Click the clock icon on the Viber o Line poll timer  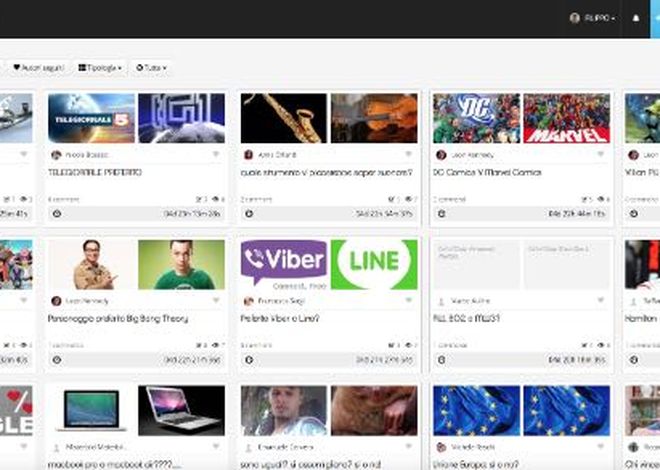click(x=249, y=360)
